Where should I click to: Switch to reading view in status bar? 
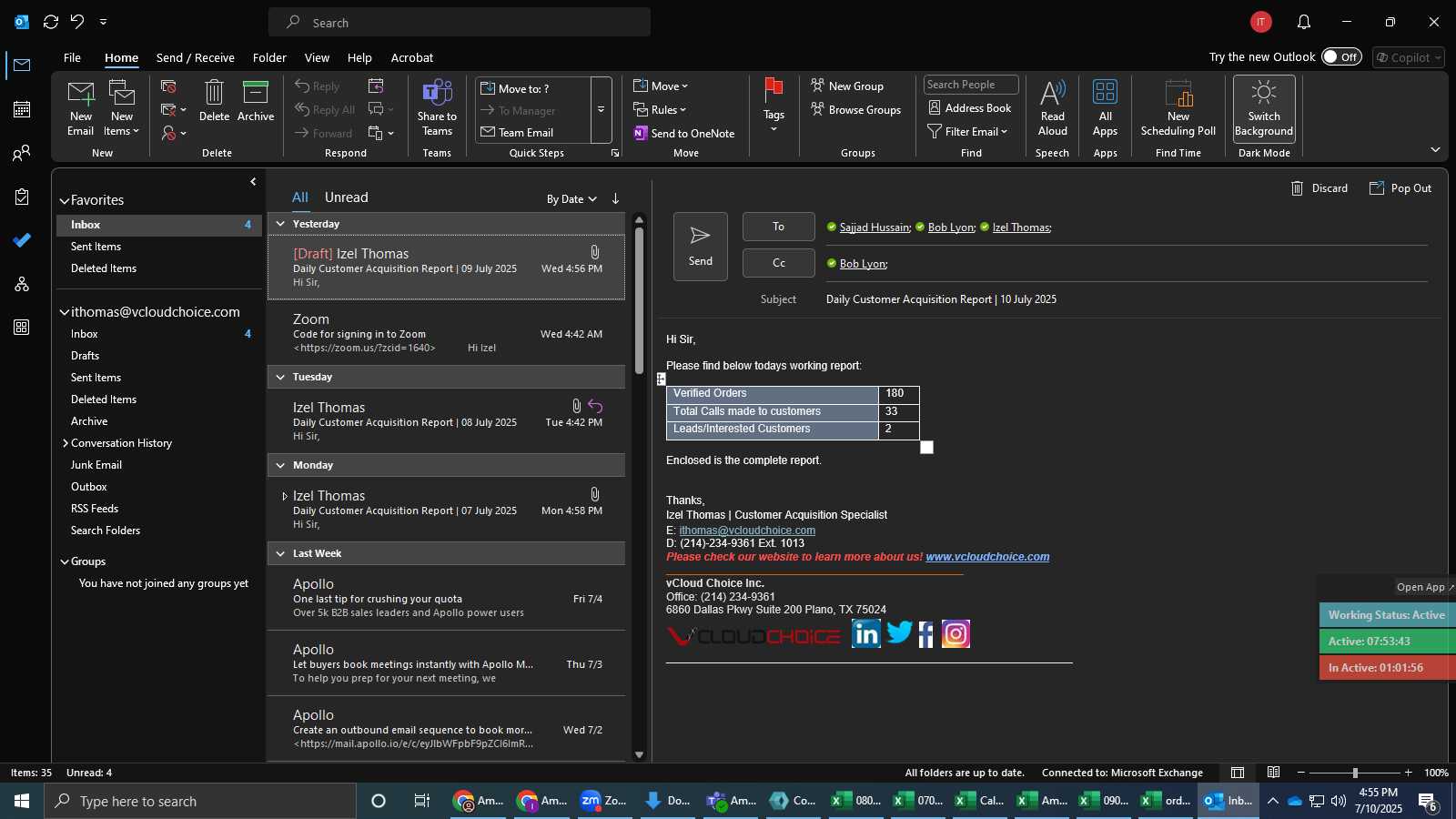click(1274, 773)
